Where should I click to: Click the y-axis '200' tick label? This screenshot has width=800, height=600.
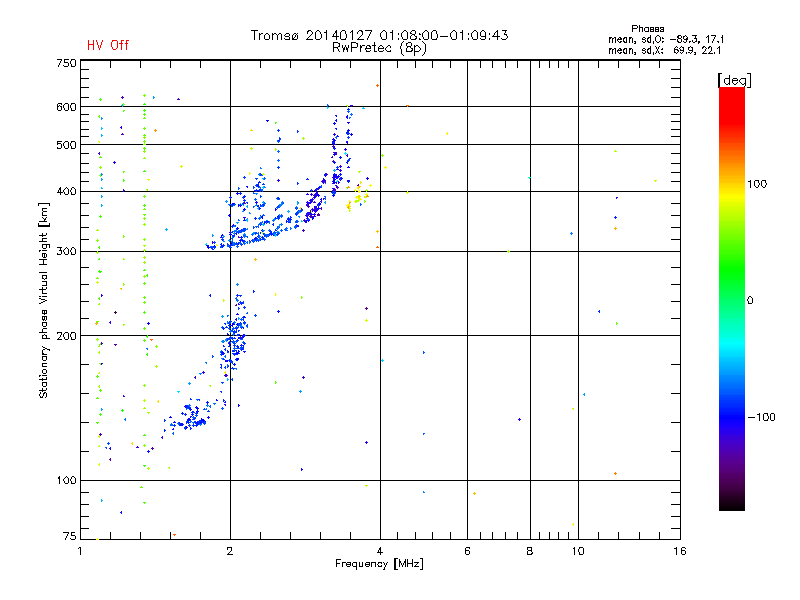(x=66, y=336)
